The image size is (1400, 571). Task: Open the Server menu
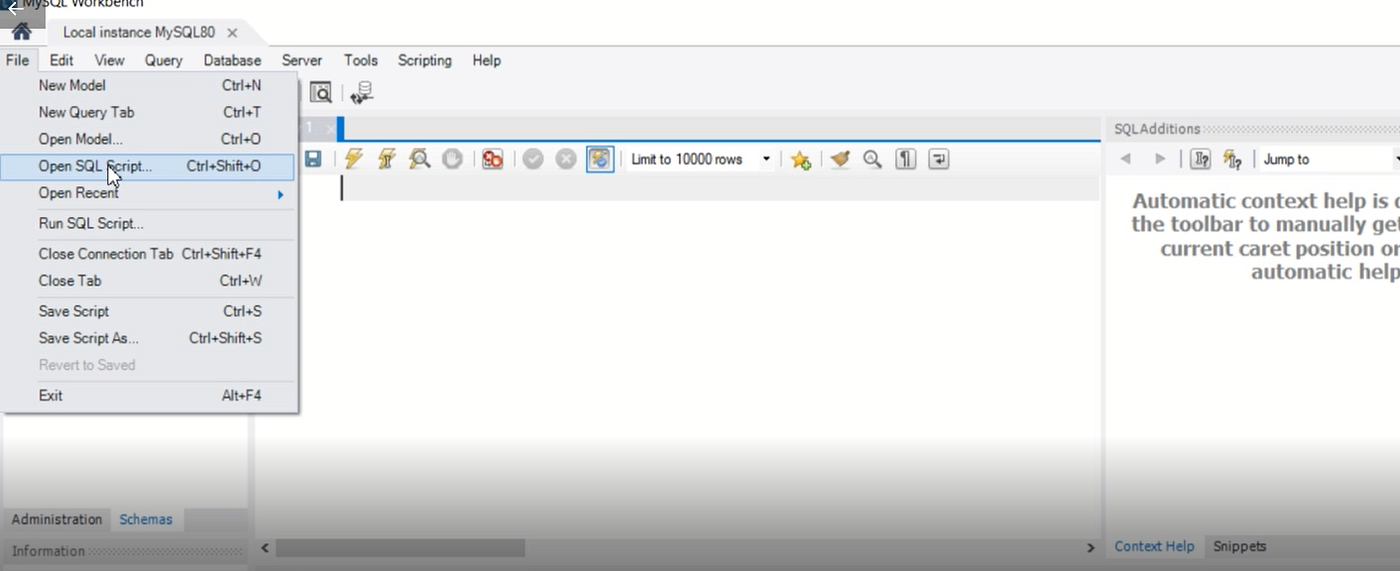coord(302,60)
